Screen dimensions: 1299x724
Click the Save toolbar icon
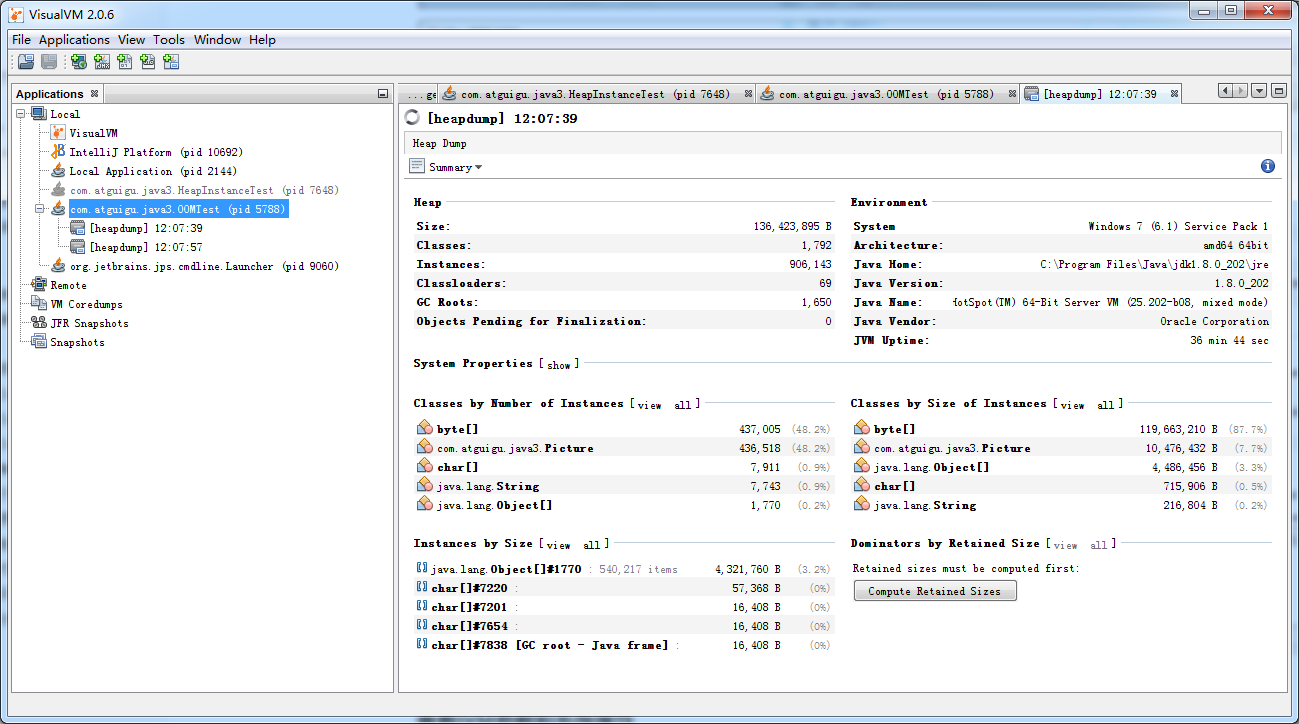pos(48,62)
